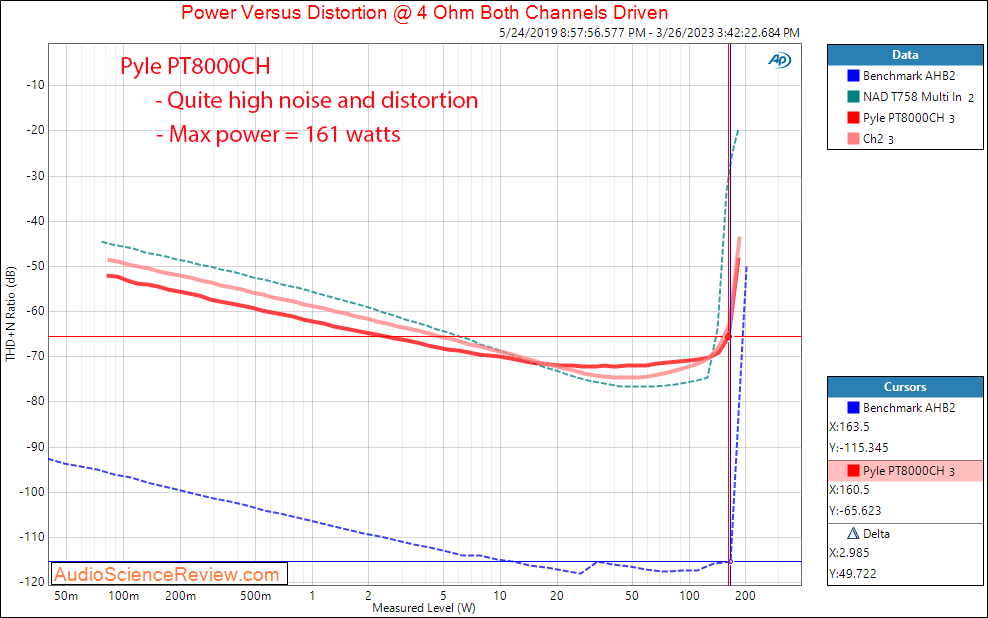Click the cursor value Y:-65.623
Screen dimensions: 988x618
pos(855,510)
